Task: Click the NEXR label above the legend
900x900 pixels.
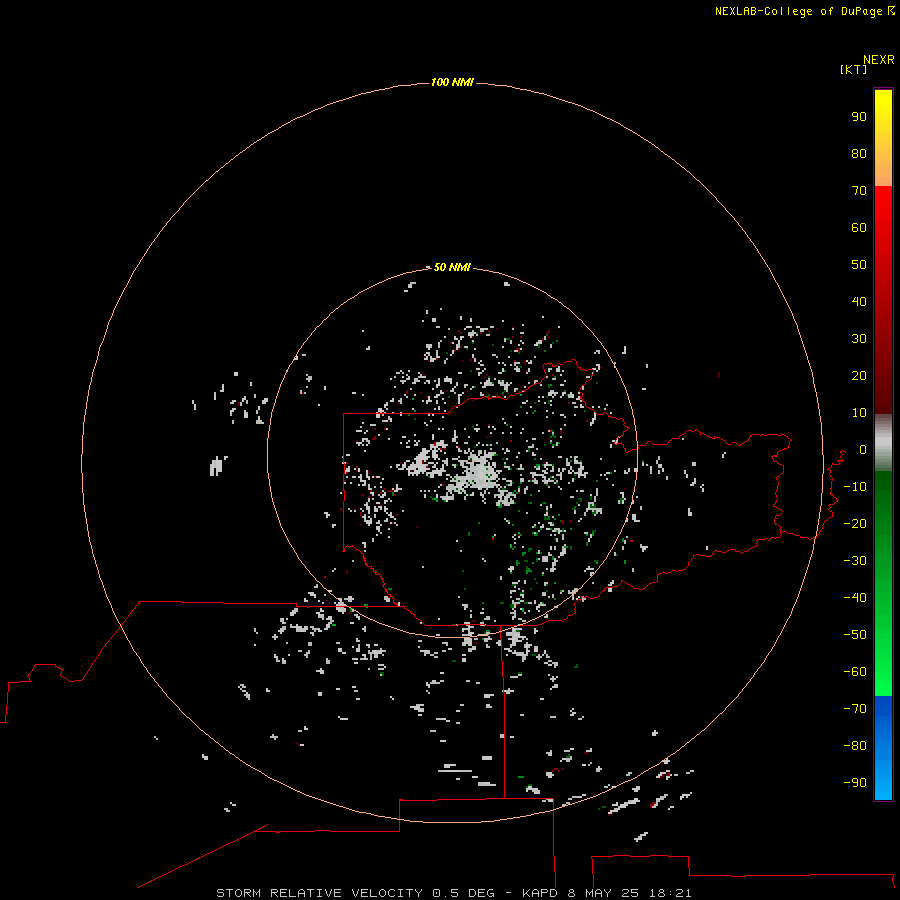Action: (x=879, y=60)
